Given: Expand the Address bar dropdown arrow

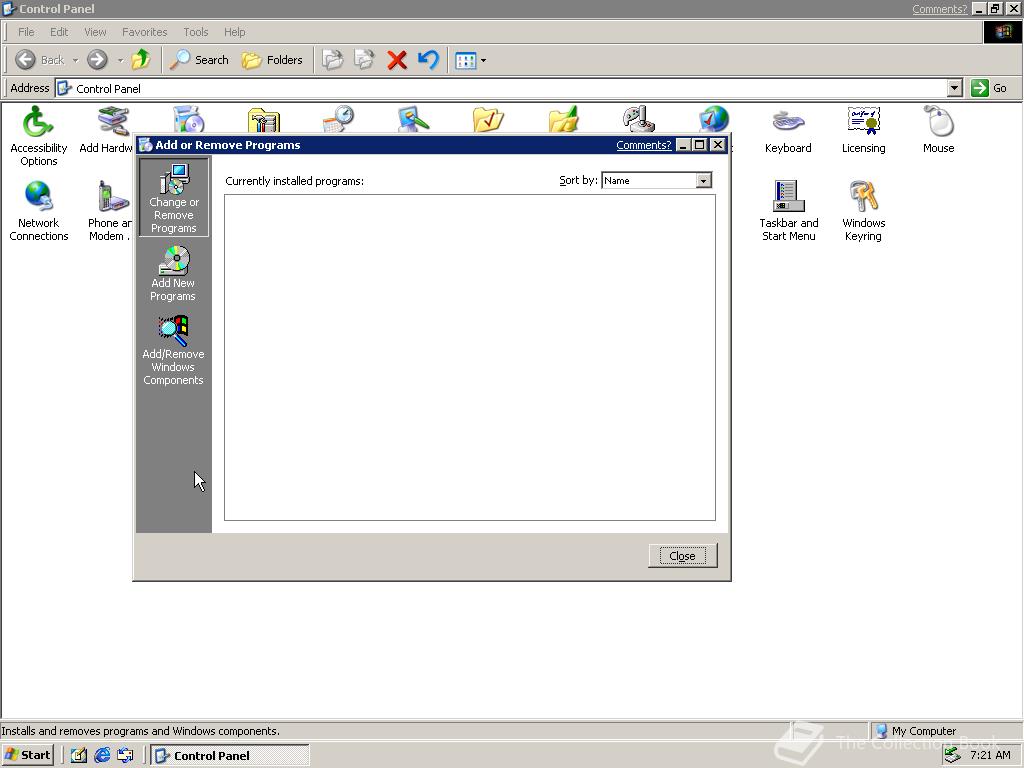Looking at the screenshot, I should [955, 88].
